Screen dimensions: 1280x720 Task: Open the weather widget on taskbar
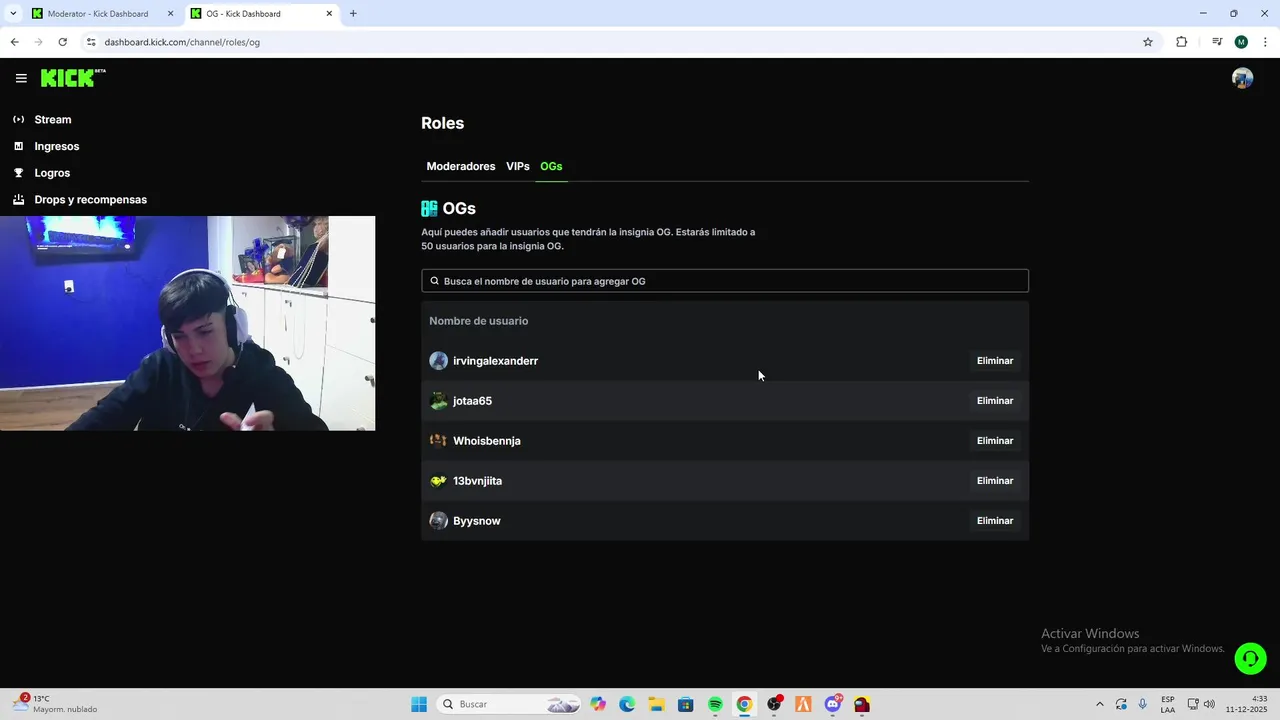pos(56,704)
